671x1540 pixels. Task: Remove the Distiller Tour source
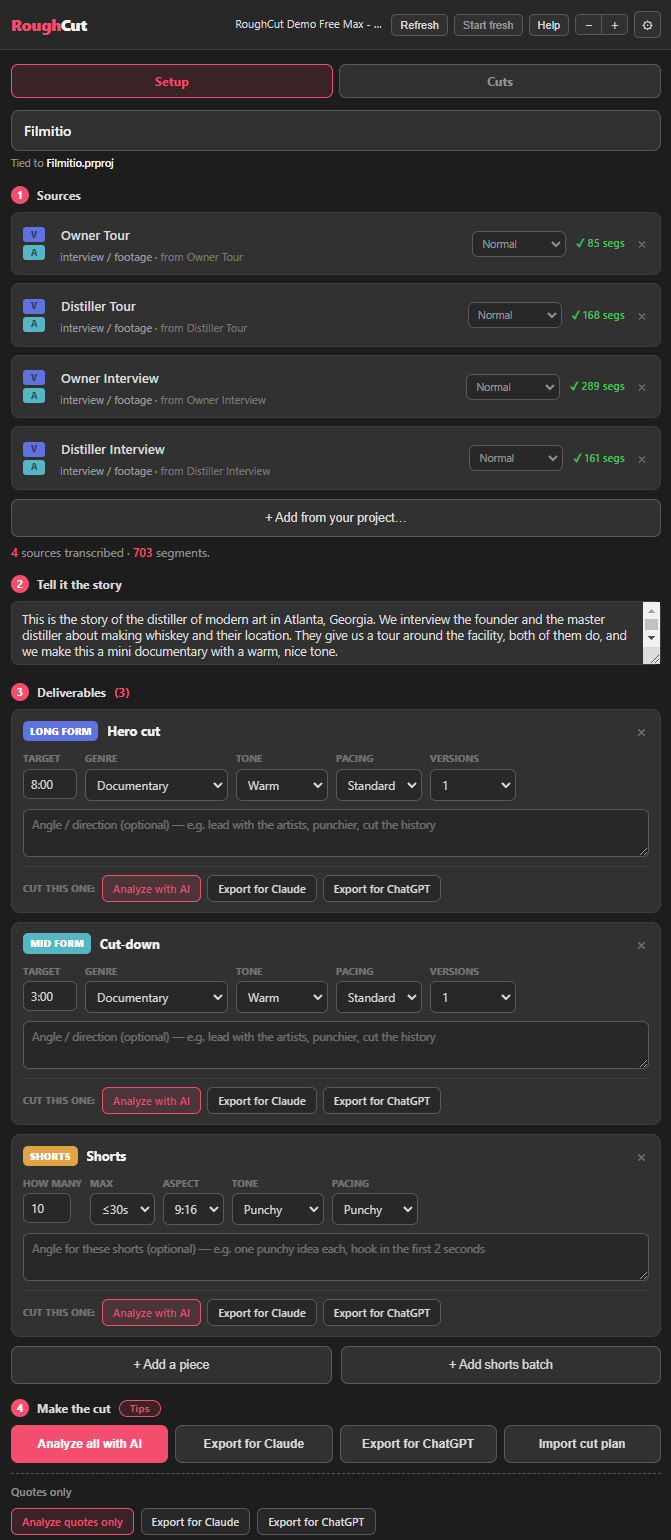642,316
